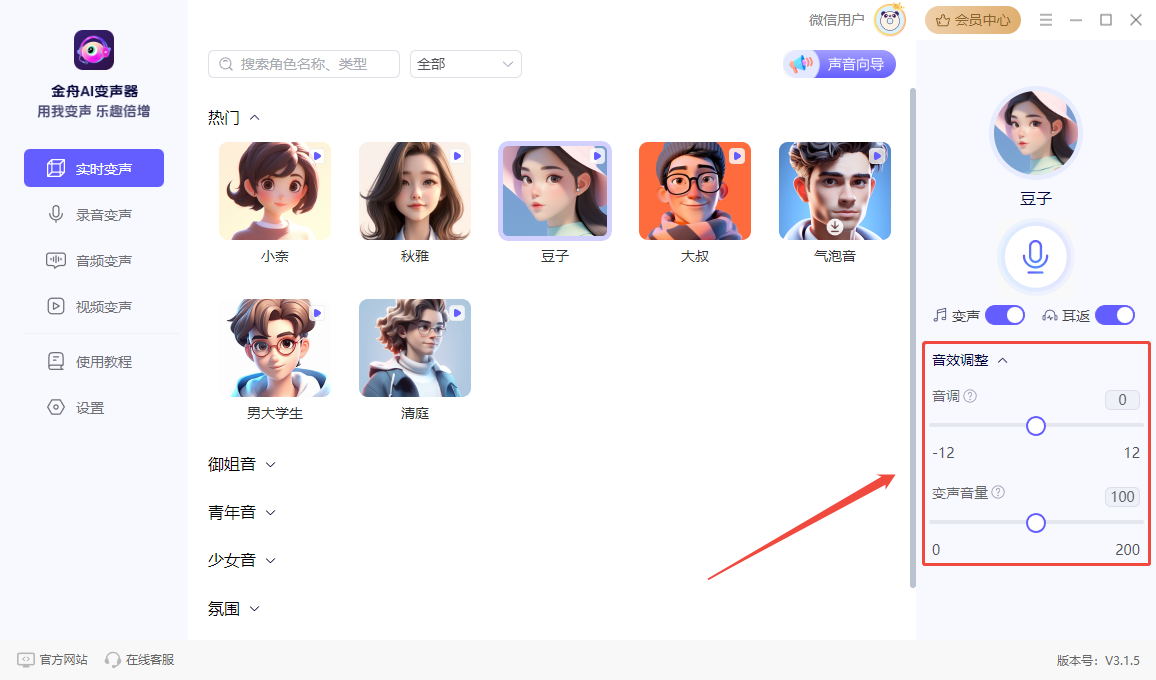This screenshot has width=1156, height=680.
Task: Play preview of 豆子 voice
Action: click(597, 156)
